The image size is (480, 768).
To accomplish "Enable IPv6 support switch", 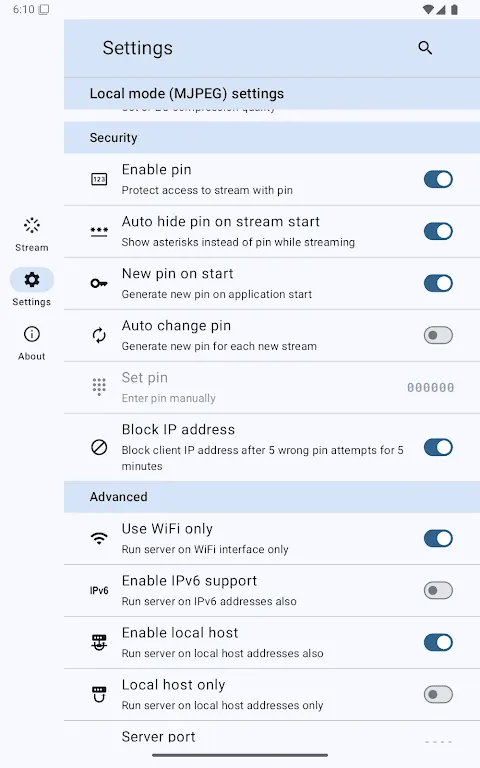I will 438,590.
